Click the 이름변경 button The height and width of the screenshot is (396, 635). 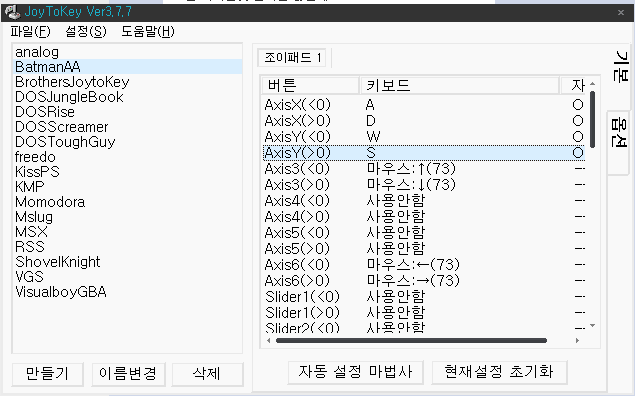pos(128,374)
